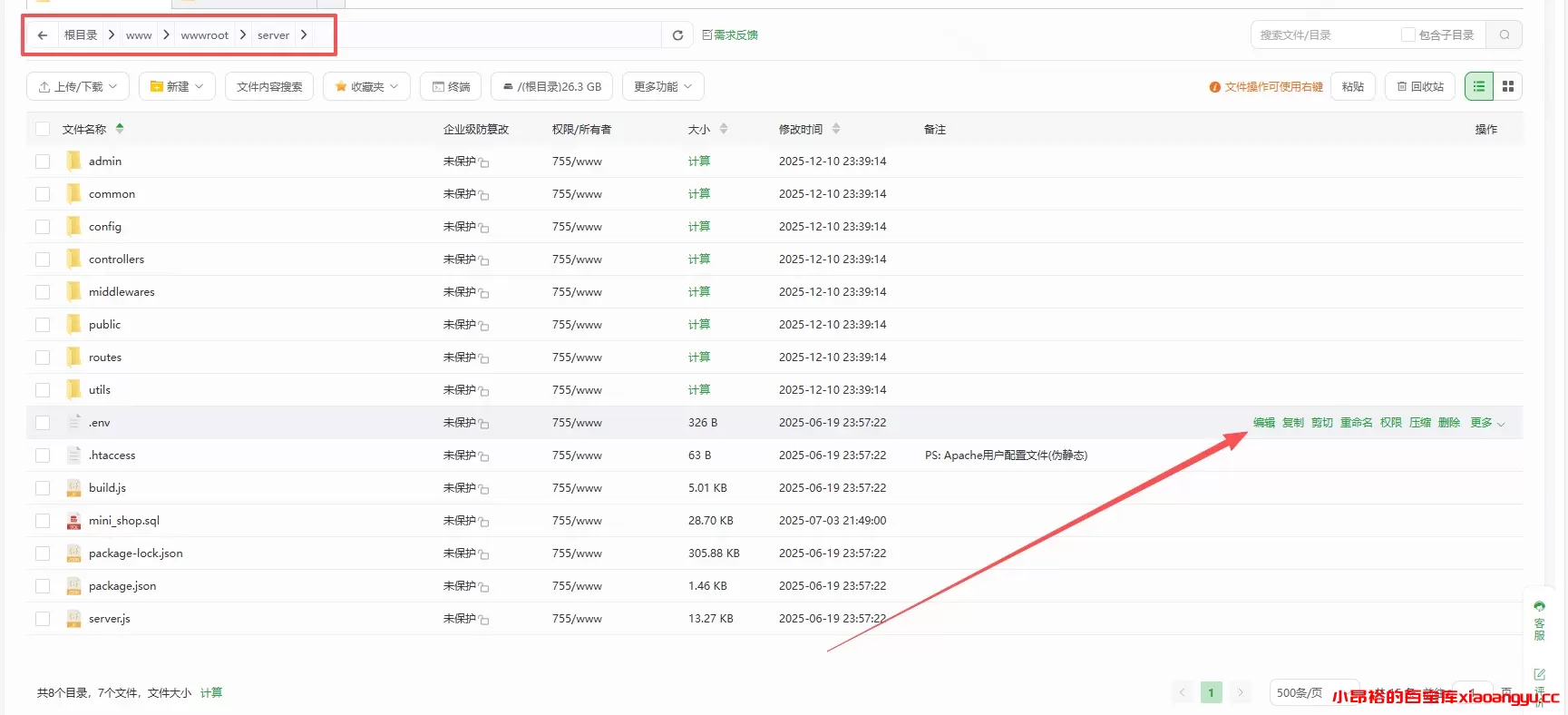Click the mini_shop.sql file icon
1568x715 pixels.
pos(73,520)
